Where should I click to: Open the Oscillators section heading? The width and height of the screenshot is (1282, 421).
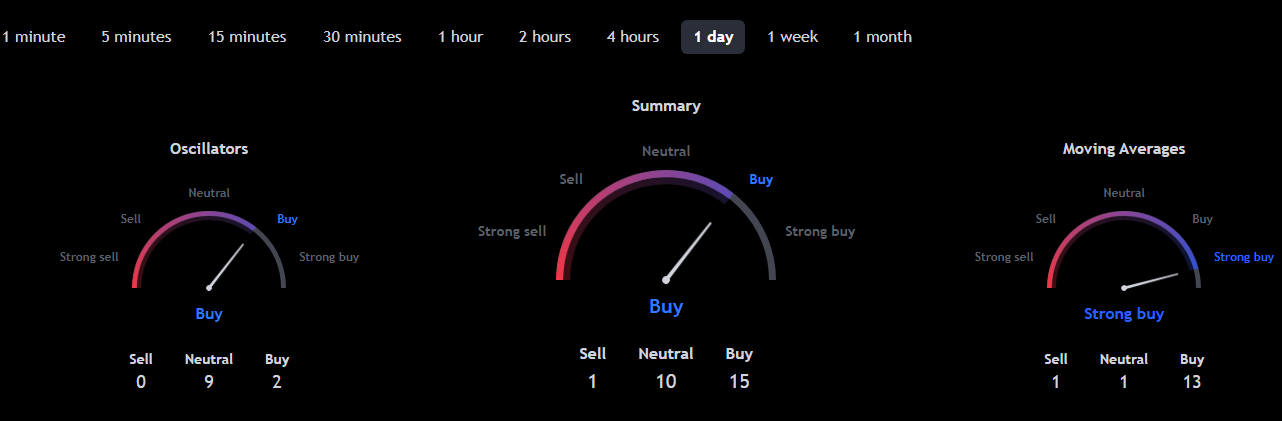[209, 149]
